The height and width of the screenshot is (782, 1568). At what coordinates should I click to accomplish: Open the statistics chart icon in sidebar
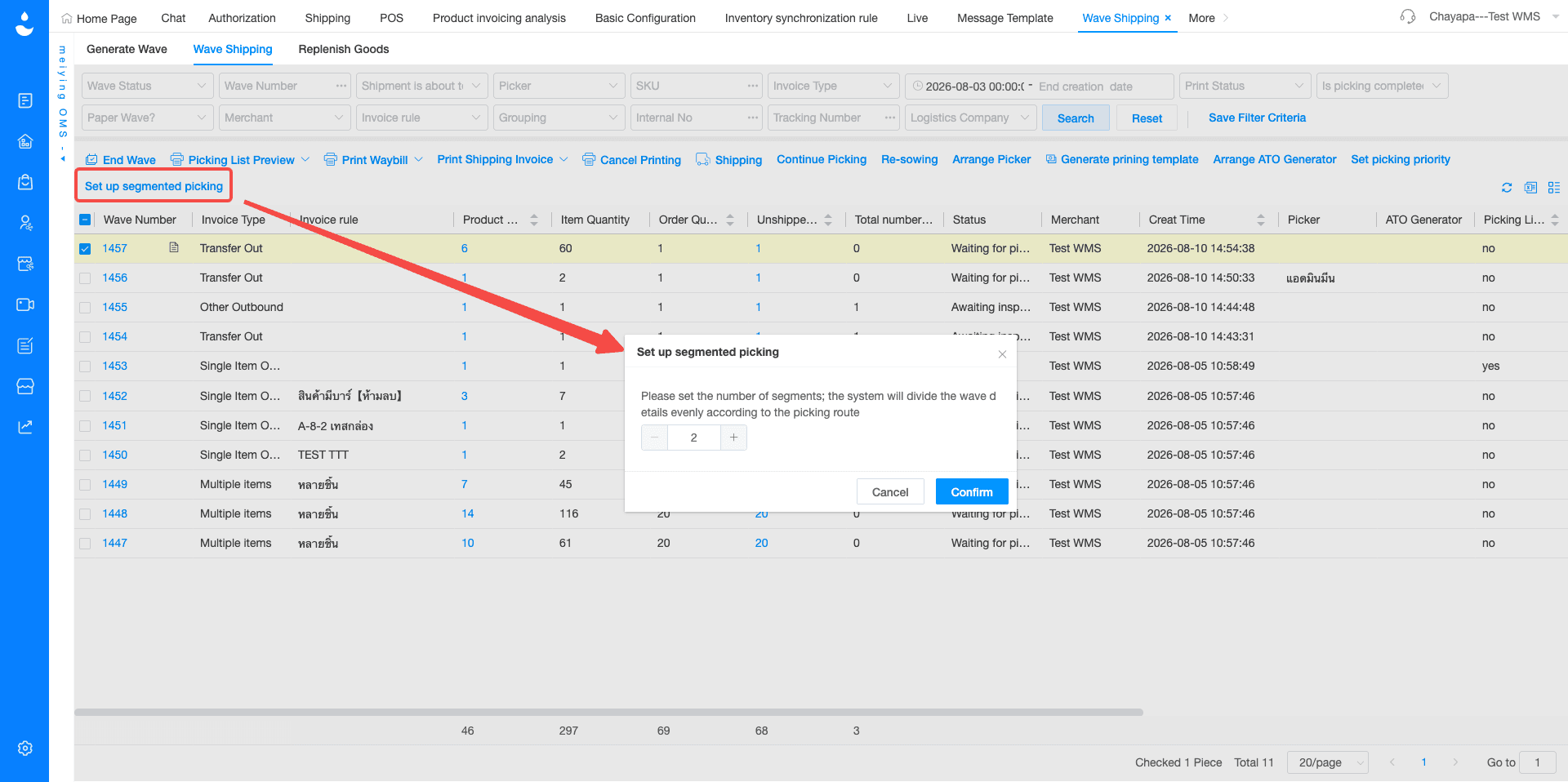click(25, 427)
